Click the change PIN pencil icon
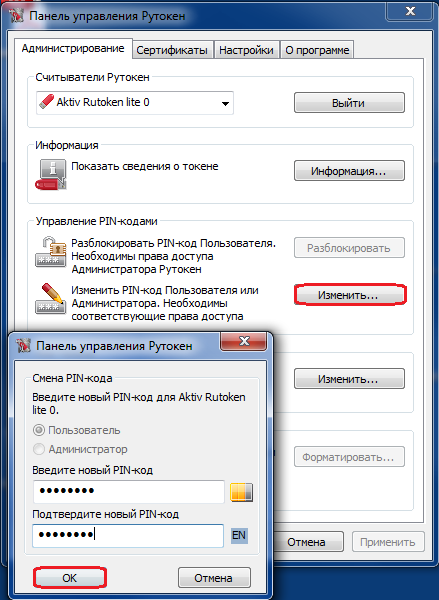 51,298
